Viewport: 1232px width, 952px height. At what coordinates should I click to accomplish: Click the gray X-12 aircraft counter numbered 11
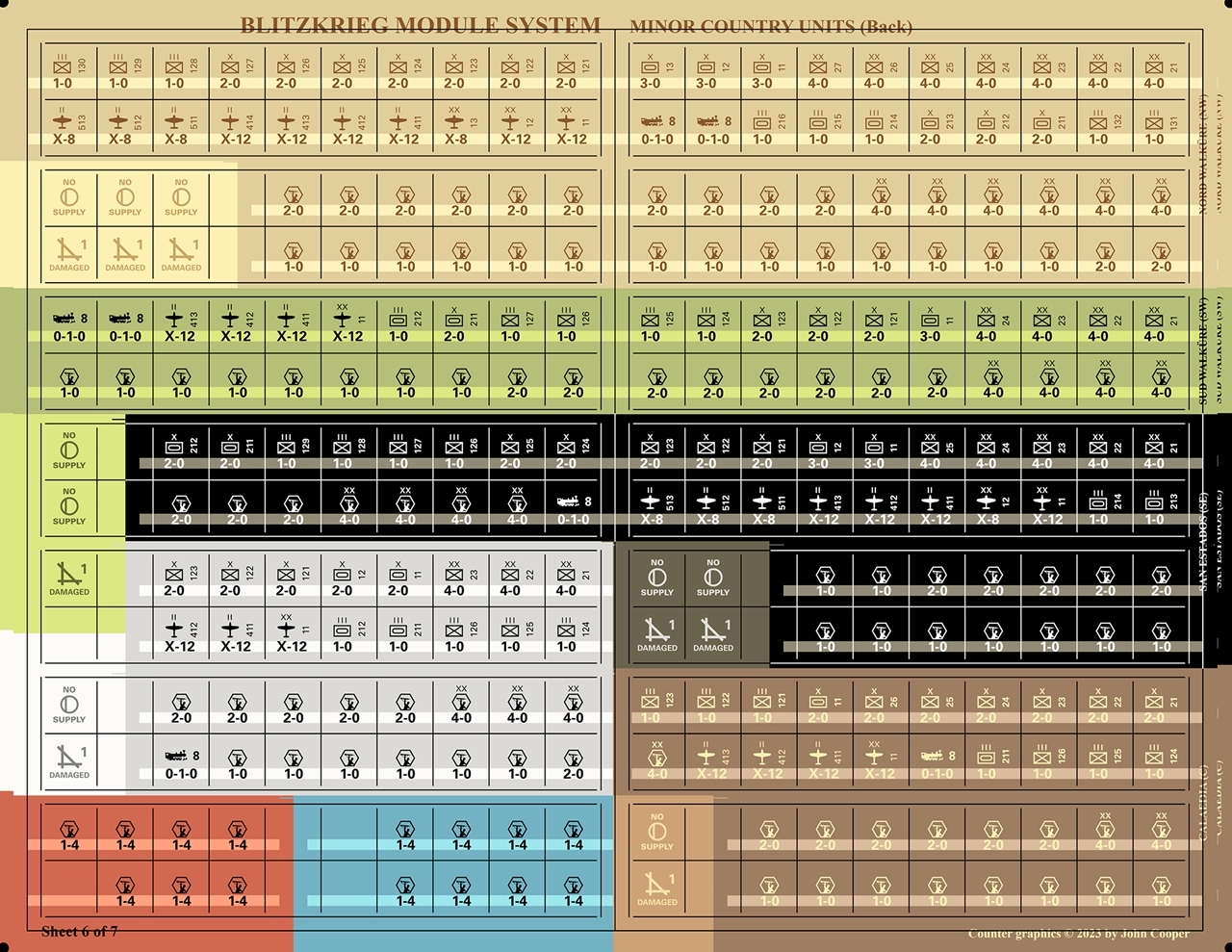(x=293, y=636)
